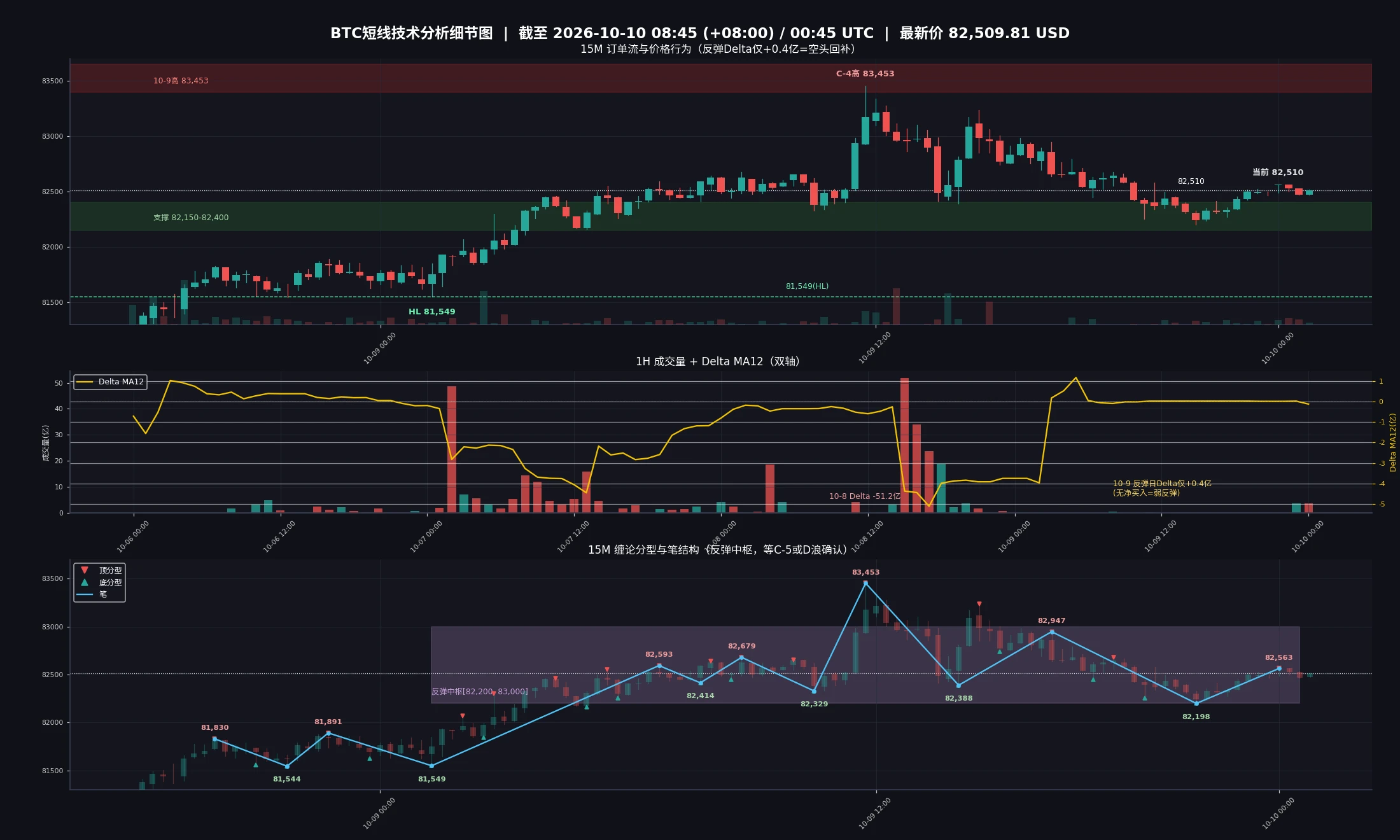Click the 10-09 12:00 tick on top chart

876,347
